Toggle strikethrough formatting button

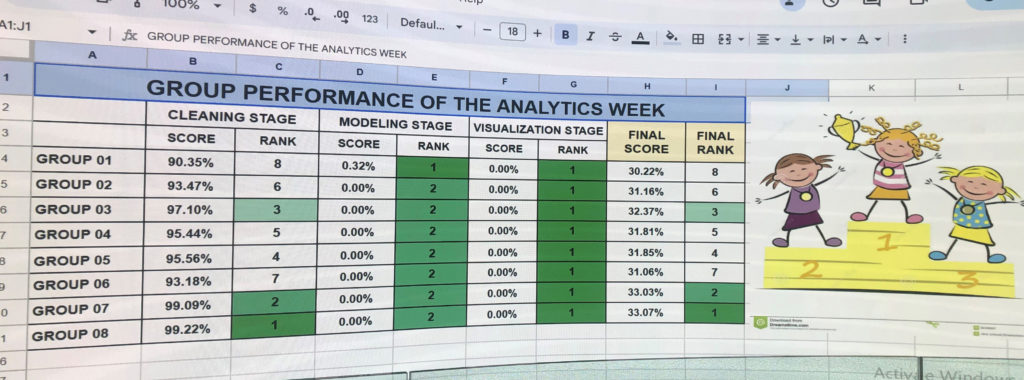pyautogui.click(x=615, y=37)
